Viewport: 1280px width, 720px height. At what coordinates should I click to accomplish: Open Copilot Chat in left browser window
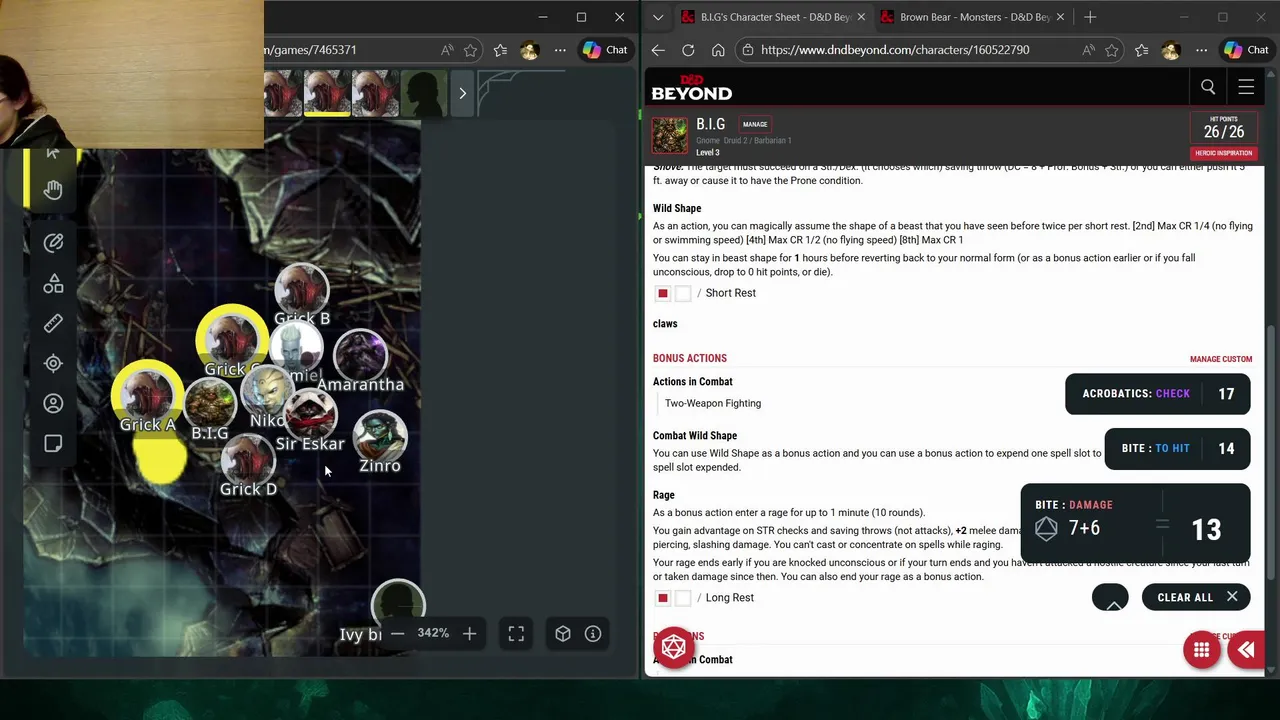(605, 50)
